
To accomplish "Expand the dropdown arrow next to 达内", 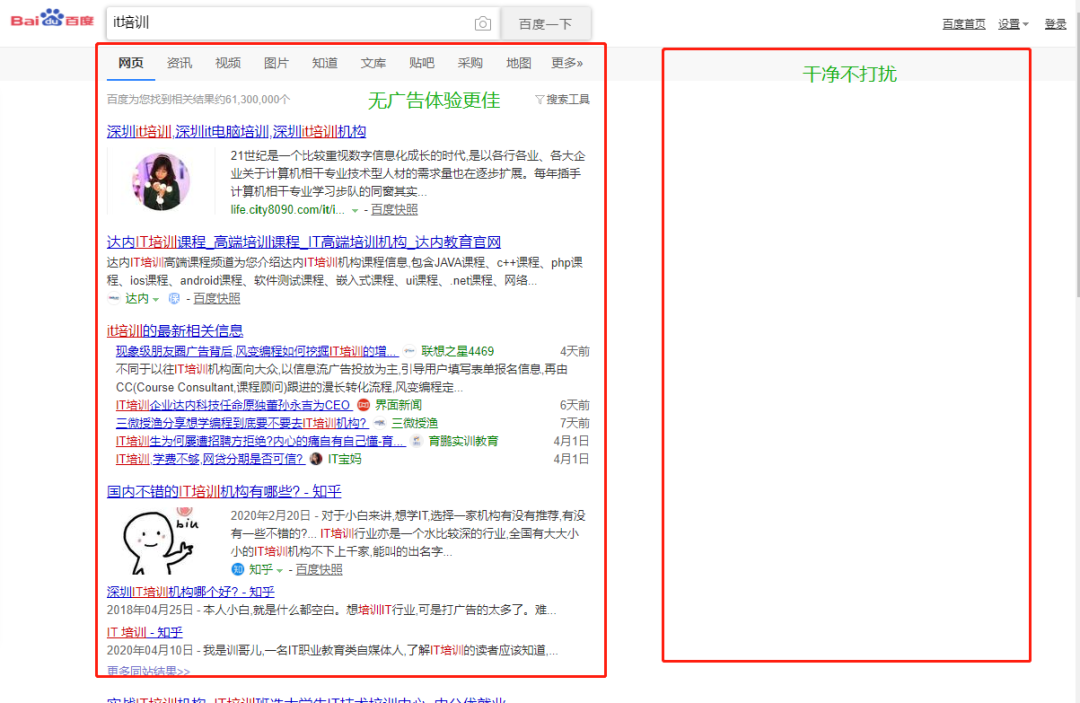I will [x=156, y=300].
